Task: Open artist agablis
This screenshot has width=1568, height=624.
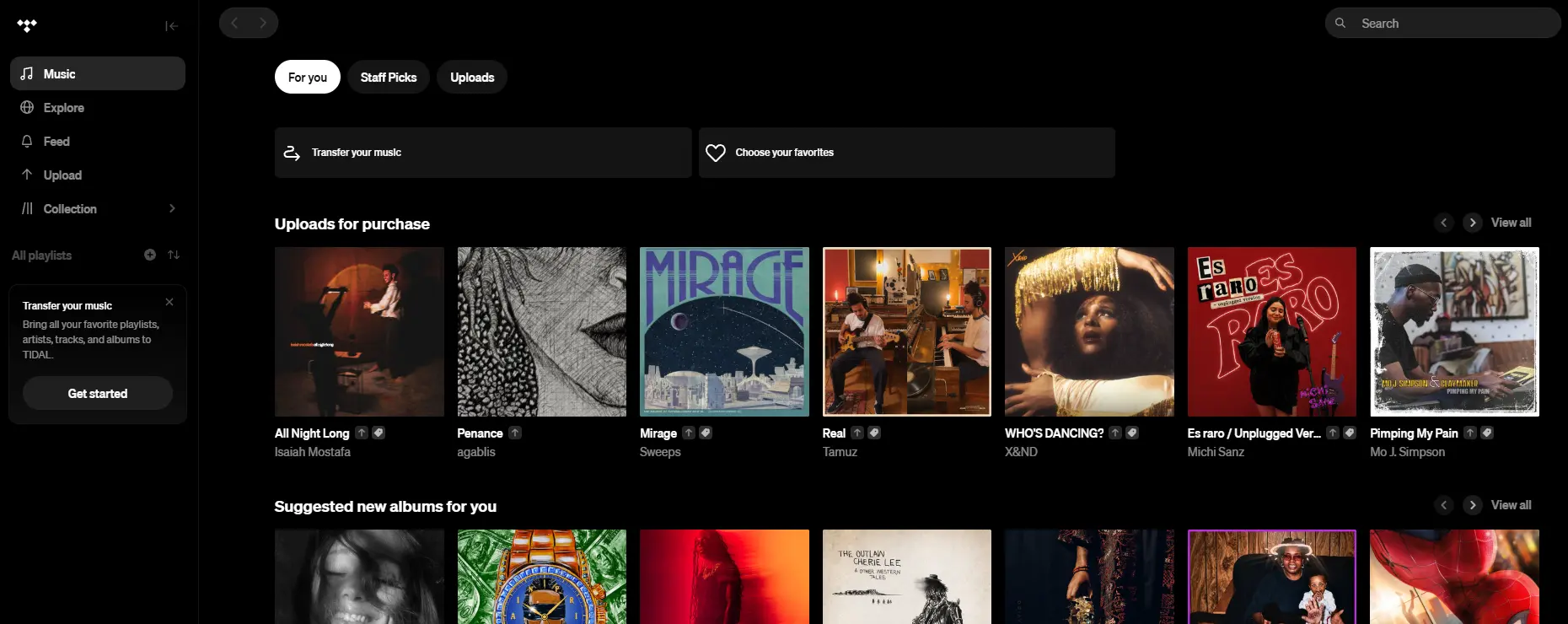Action: 476,452
